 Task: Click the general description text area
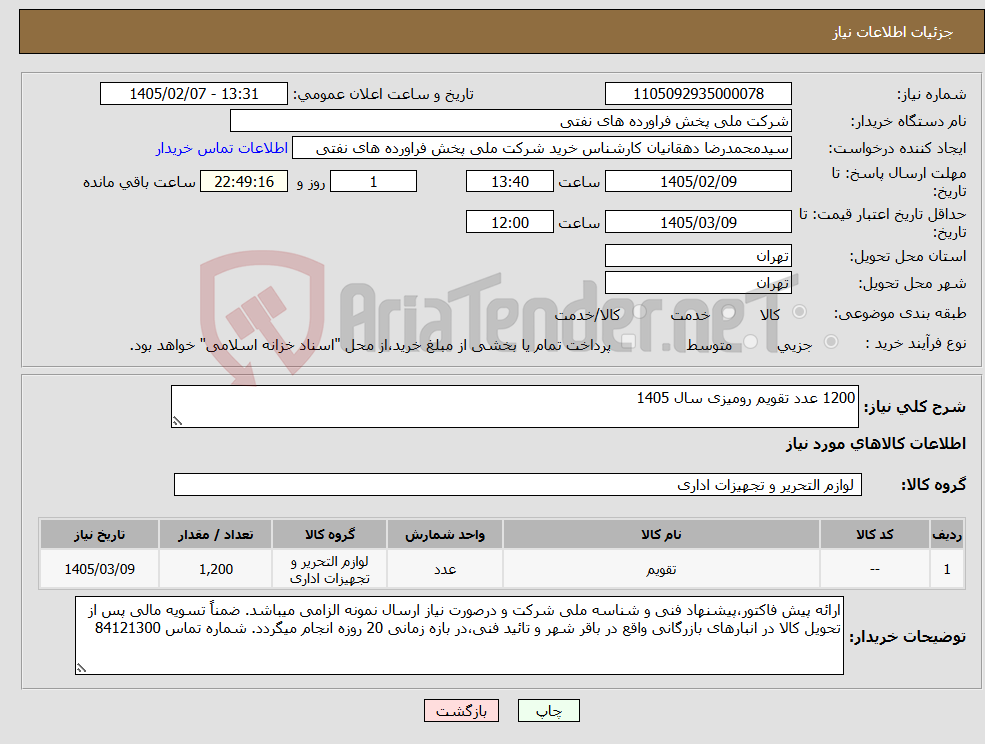coord(514,407)
